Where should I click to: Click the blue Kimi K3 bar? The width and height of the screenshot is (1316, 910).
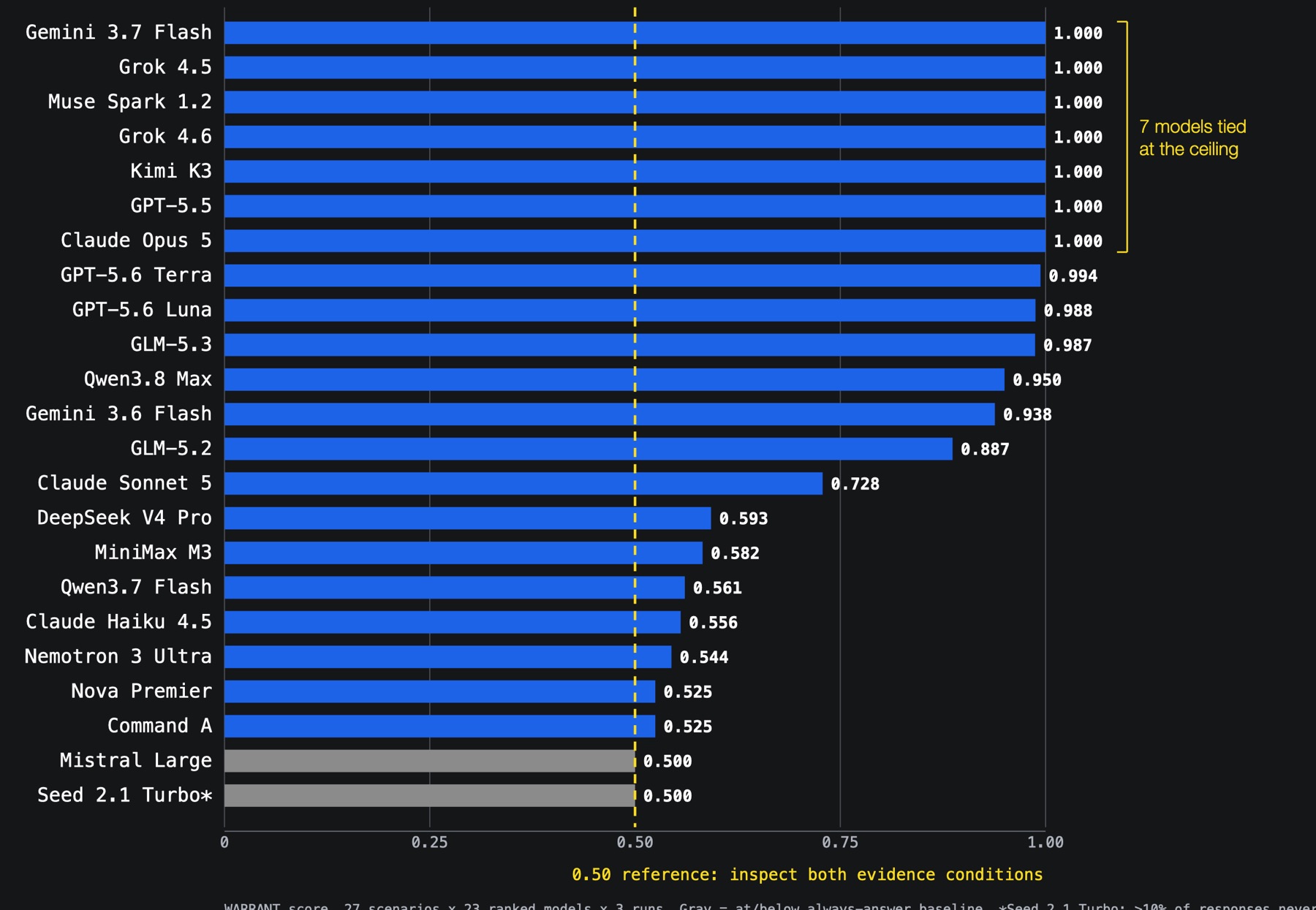pos(635,171)
